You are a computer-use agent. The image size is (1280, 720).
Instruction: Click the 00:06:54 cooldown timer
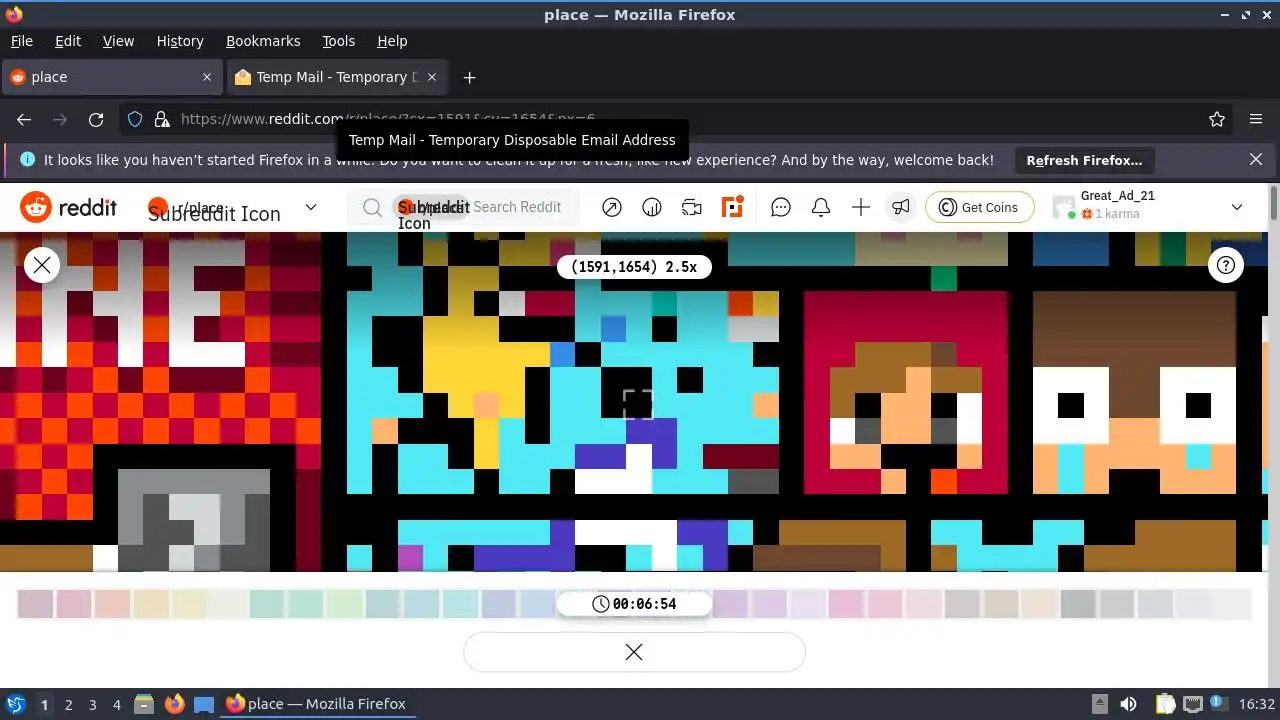click(x=634, y=604)
